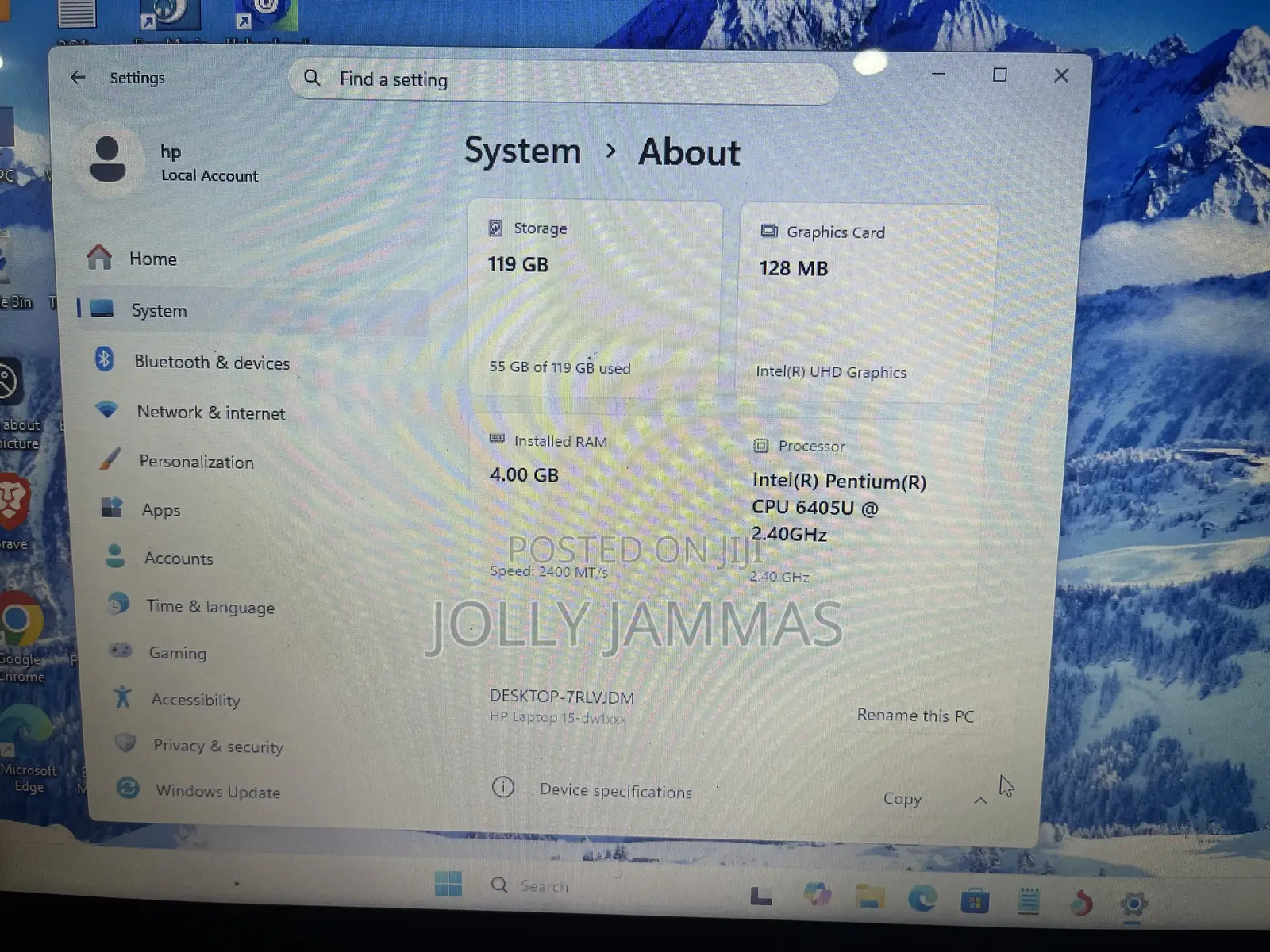Maximize the Settings window
The width and height of the screenshot is (1270, 952).
coord(1000,75)
